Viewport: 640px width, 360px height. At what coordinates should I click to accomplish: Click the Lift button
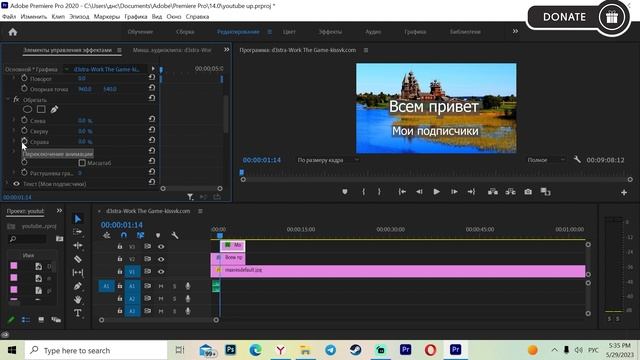[x=493, y=191]
